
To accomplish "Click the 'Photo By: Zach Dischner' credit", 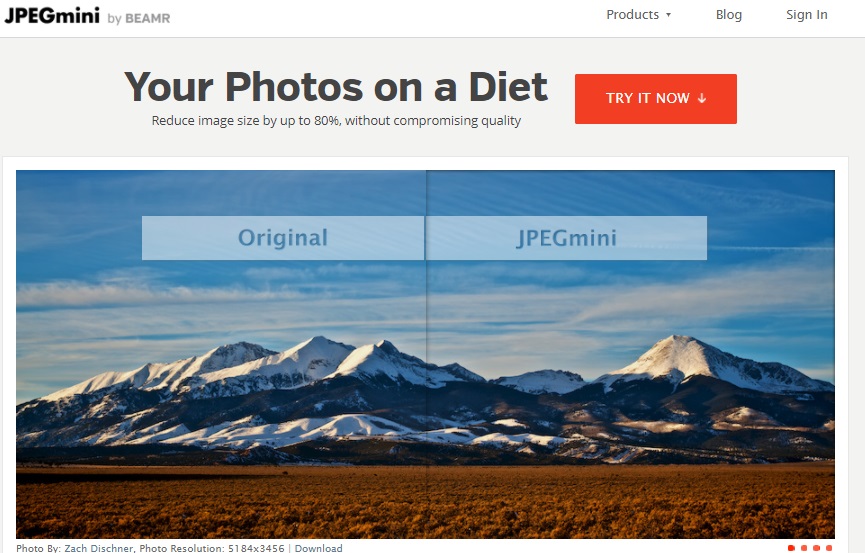I will [74, 548].
